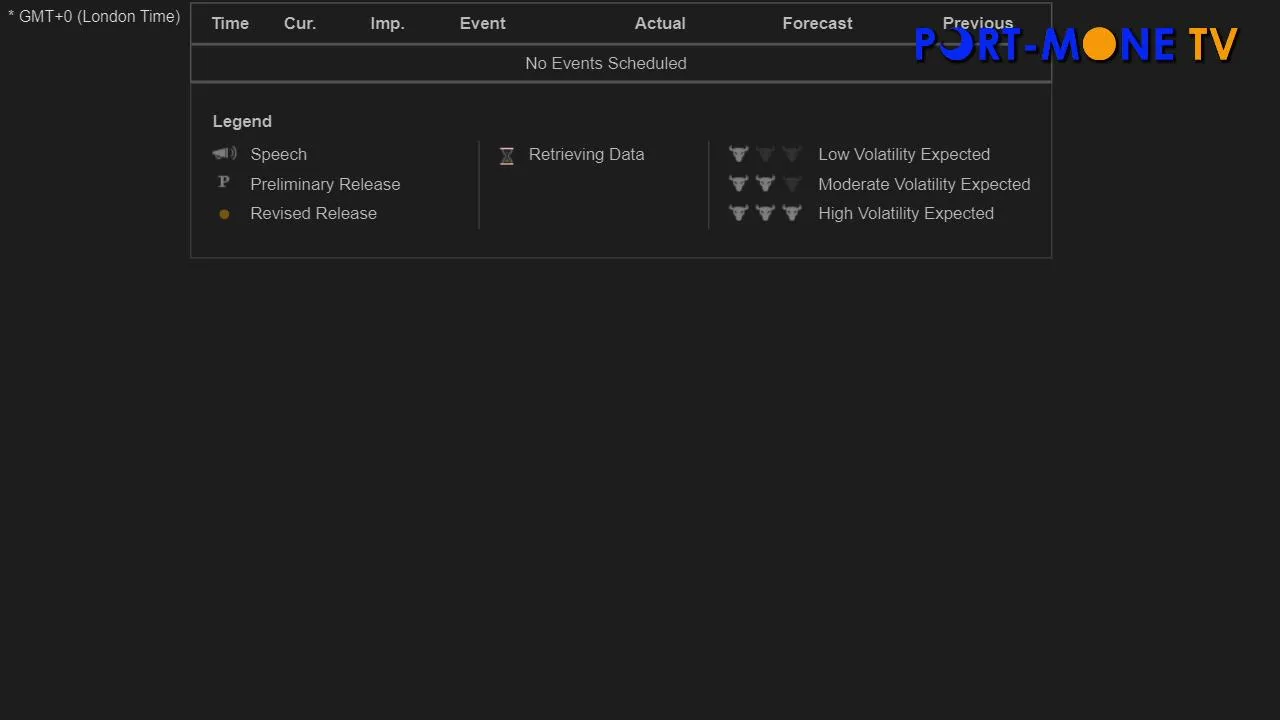Click the Low Volatility bull icons
The image size is (1280, 720).
coord(765,154)
